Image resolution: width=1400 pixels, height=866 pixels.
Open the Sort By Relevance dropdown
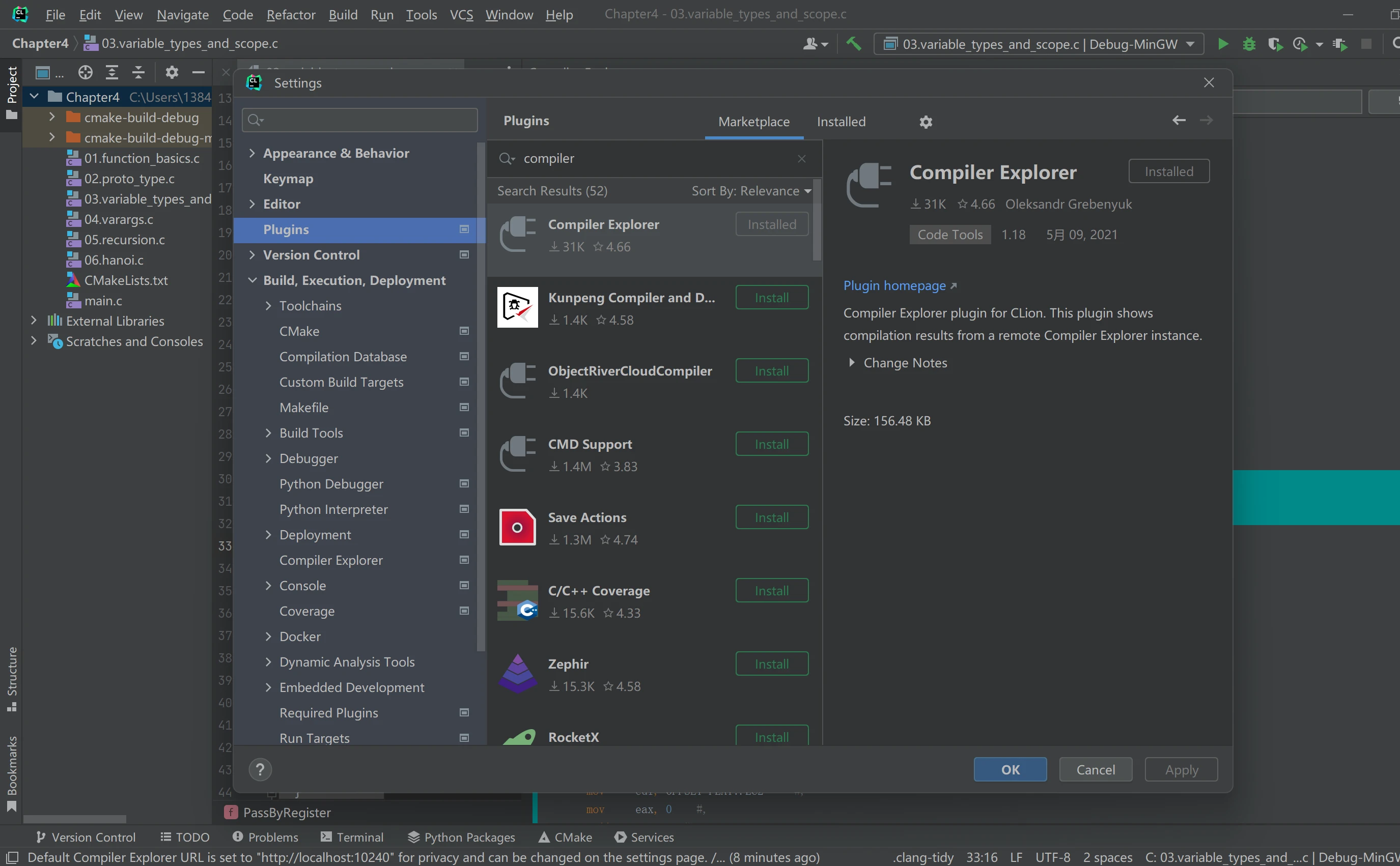751,191
